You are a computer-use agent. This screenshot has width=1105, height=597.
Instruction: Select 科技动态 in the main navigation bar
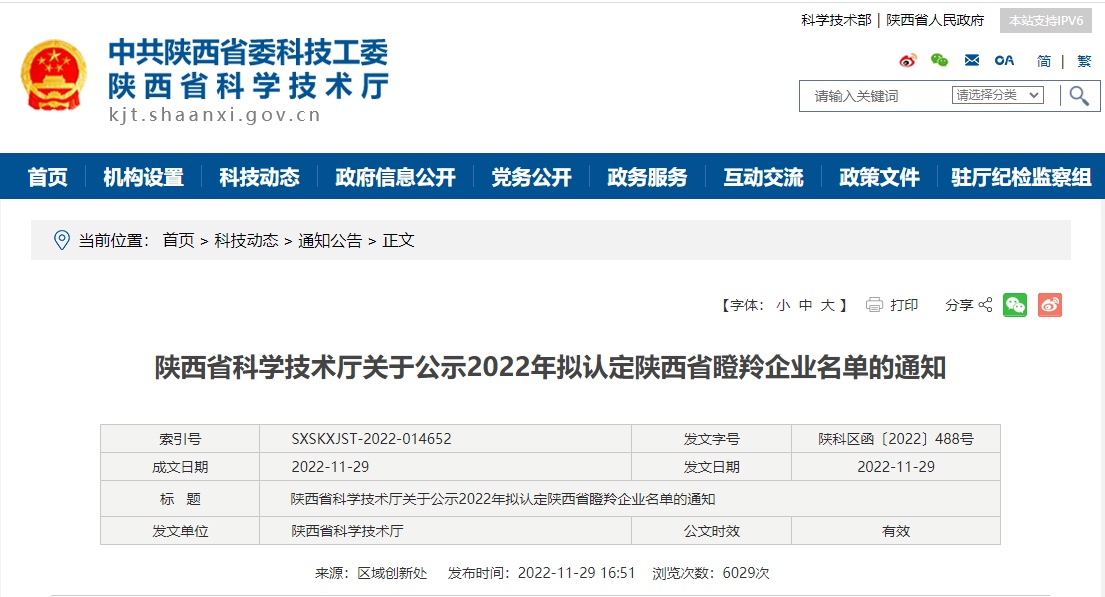pyautogui.click(x=259, y=177)
